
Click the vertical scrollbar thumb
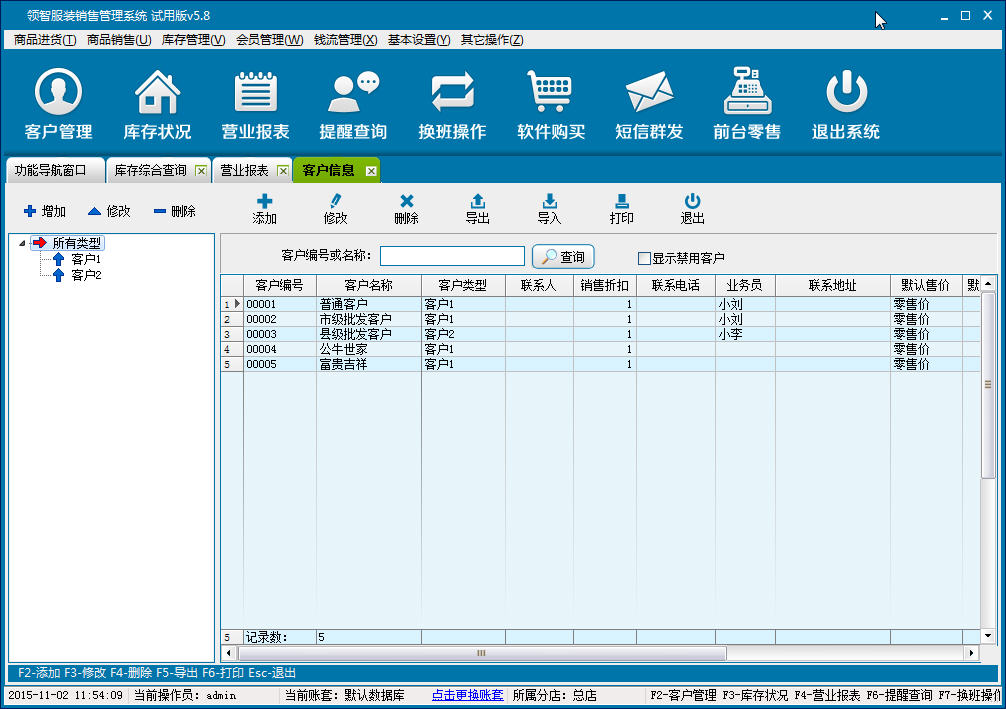pos(988,384)
